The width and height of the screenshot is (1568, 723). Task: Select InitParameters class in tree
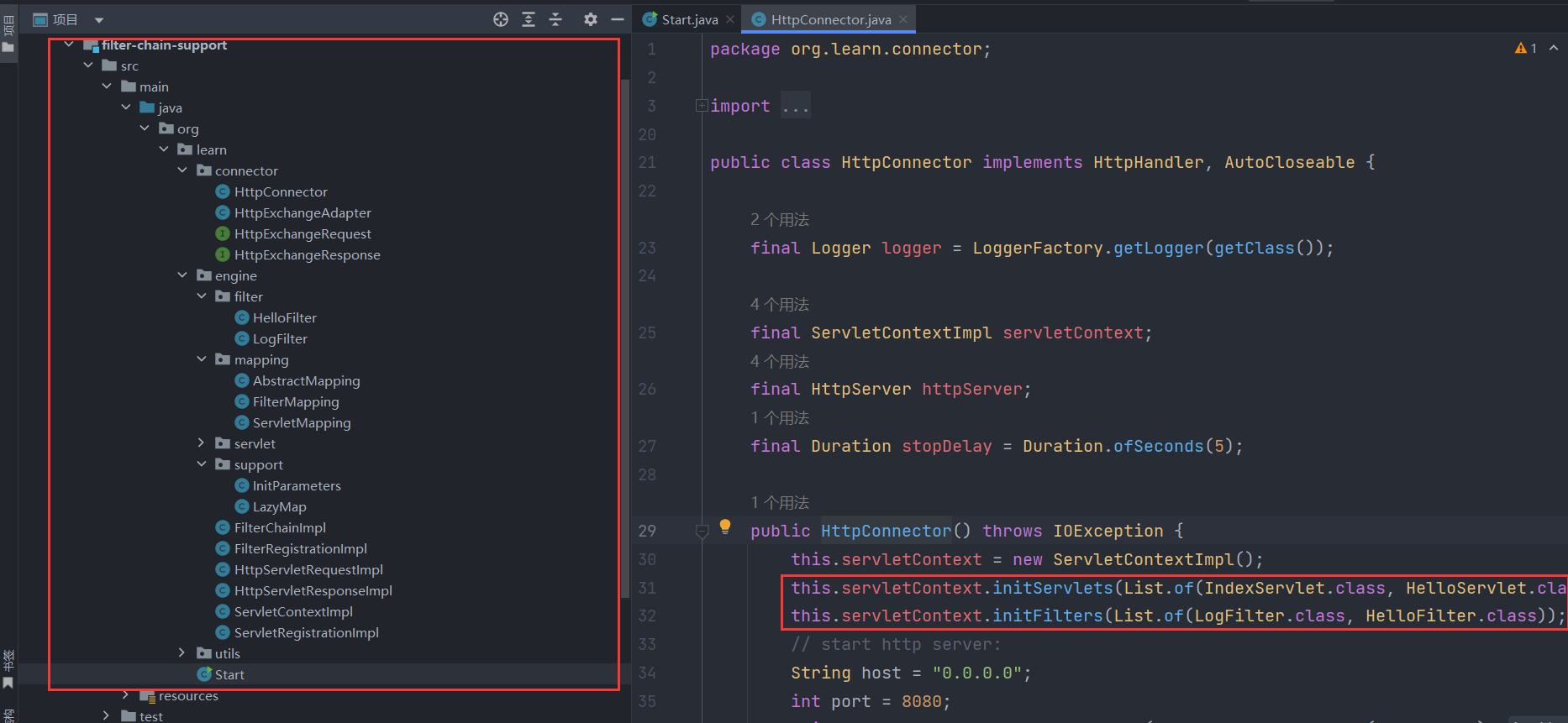coord(297,485)
